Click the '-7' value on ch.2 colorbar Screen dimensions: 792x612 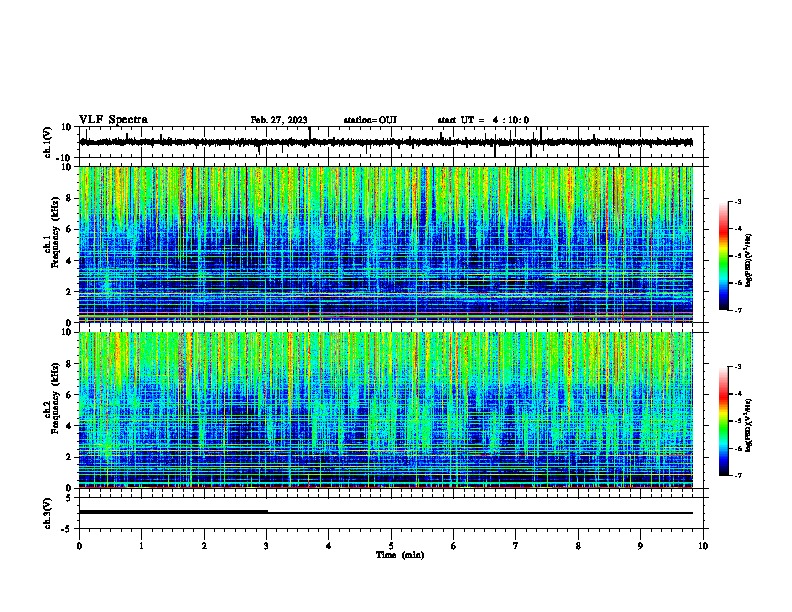pos(737,475)
